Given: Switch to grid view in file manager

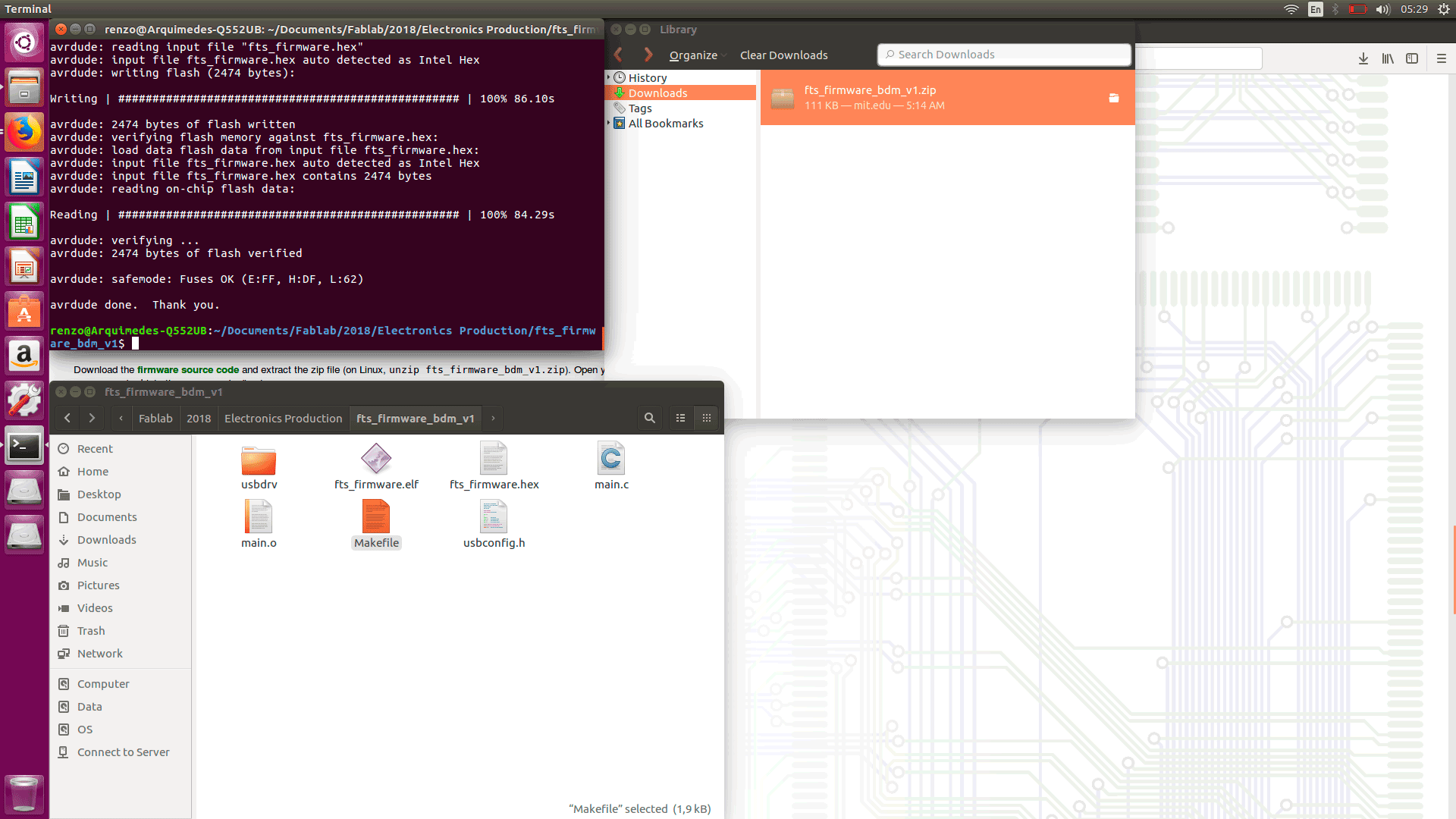Looking at the screenshot, I should [x=706, y=418].
